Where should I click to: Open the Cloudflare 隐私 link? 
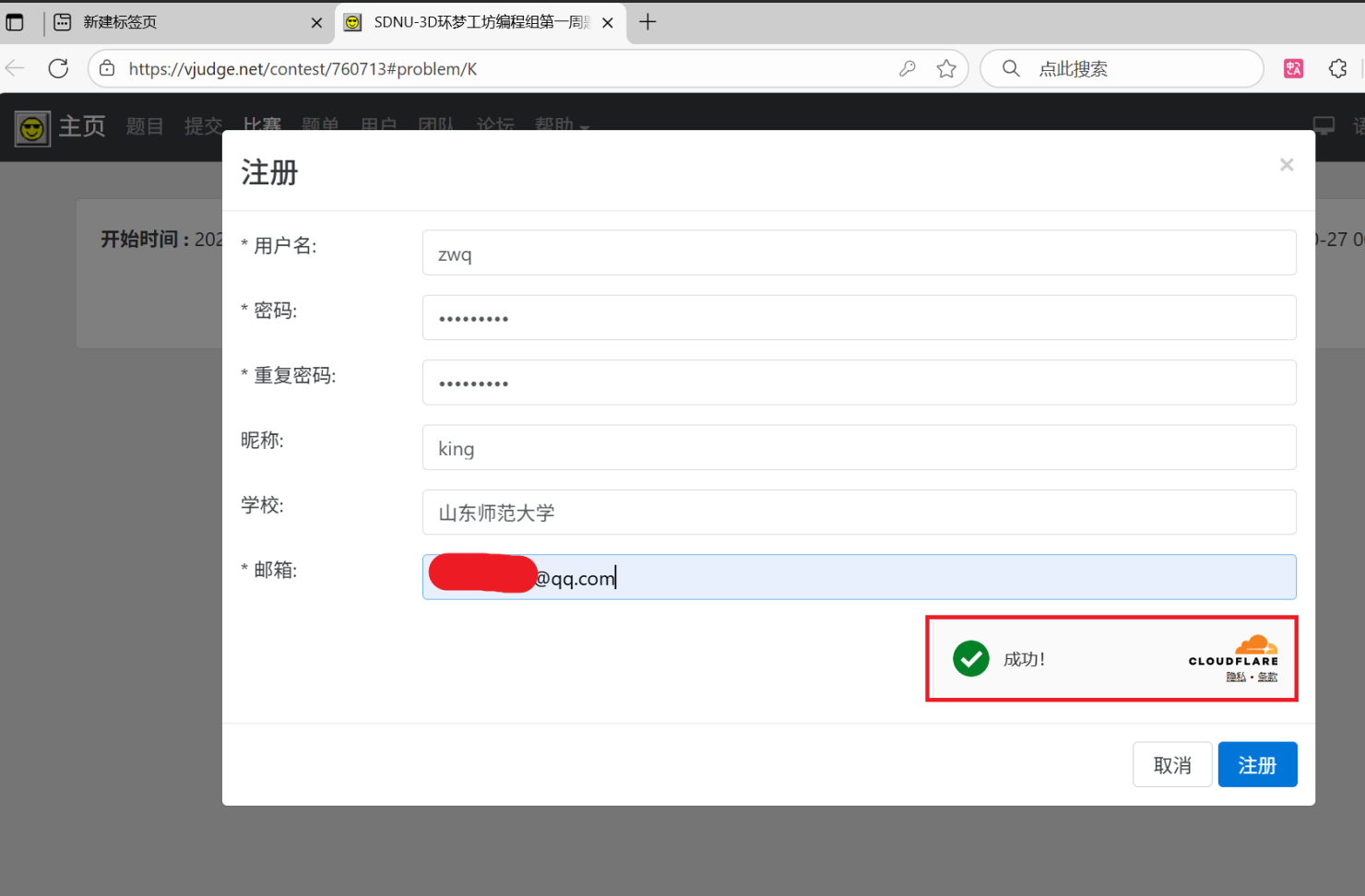tap(1236, 678)
